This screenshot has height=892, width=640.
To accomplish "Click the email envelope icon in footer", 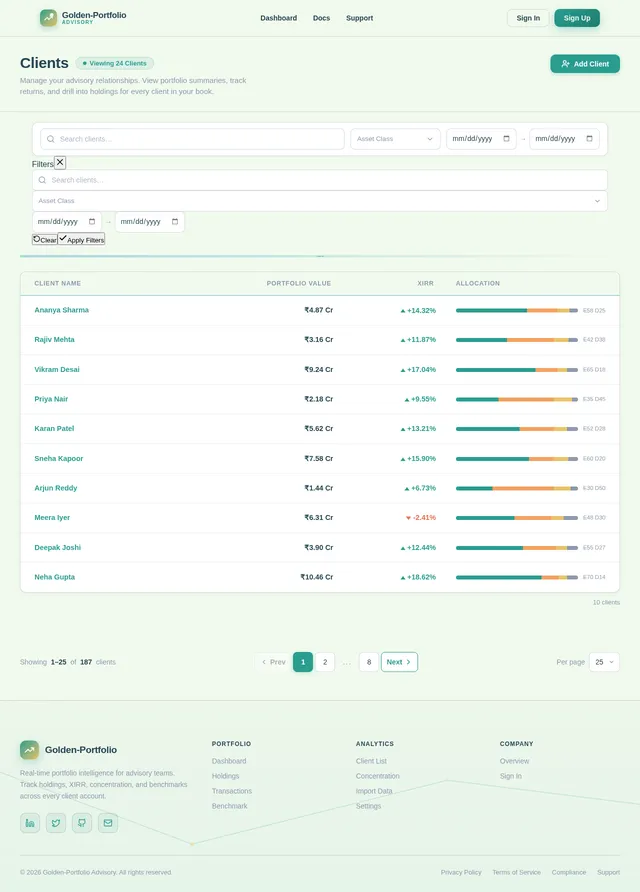I will [x=108, y=823].
